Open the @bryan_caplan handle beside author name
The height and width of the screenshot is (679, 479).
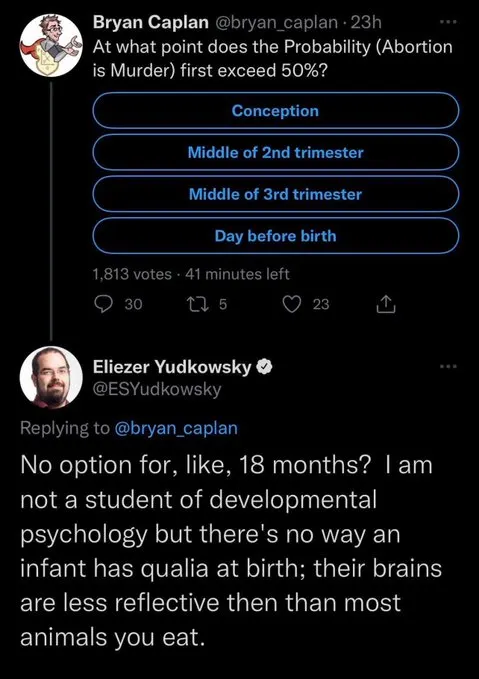[276, 23]
